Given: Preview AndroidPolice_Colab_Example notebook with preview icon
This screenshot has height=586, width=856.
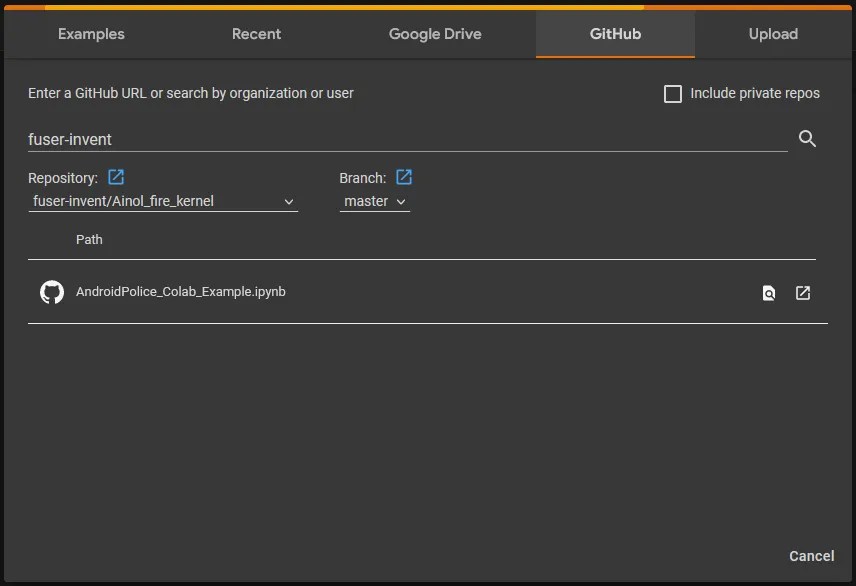Looking at the screenshot, I should click(x=768, y=293).
